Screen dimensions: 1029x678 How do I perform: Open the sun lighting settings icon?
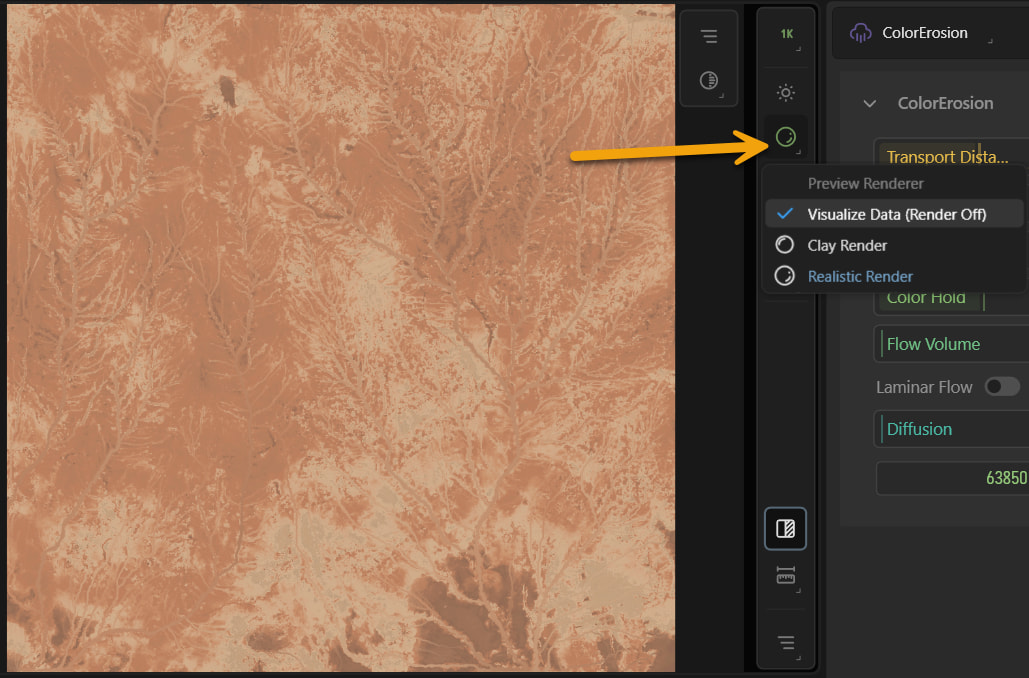[x=786, y=93]
